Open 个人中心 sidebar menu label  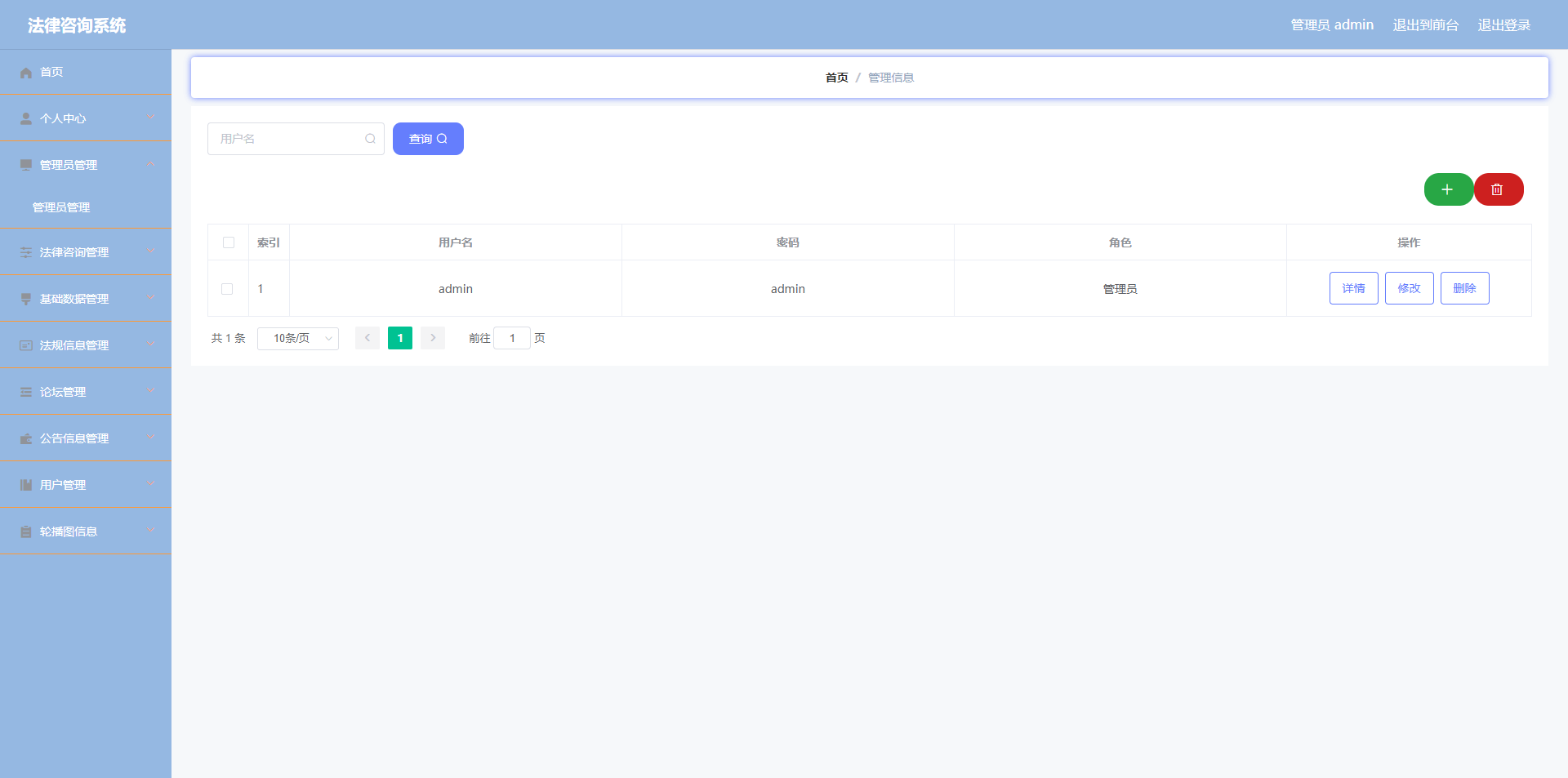[x=63, y=119]
